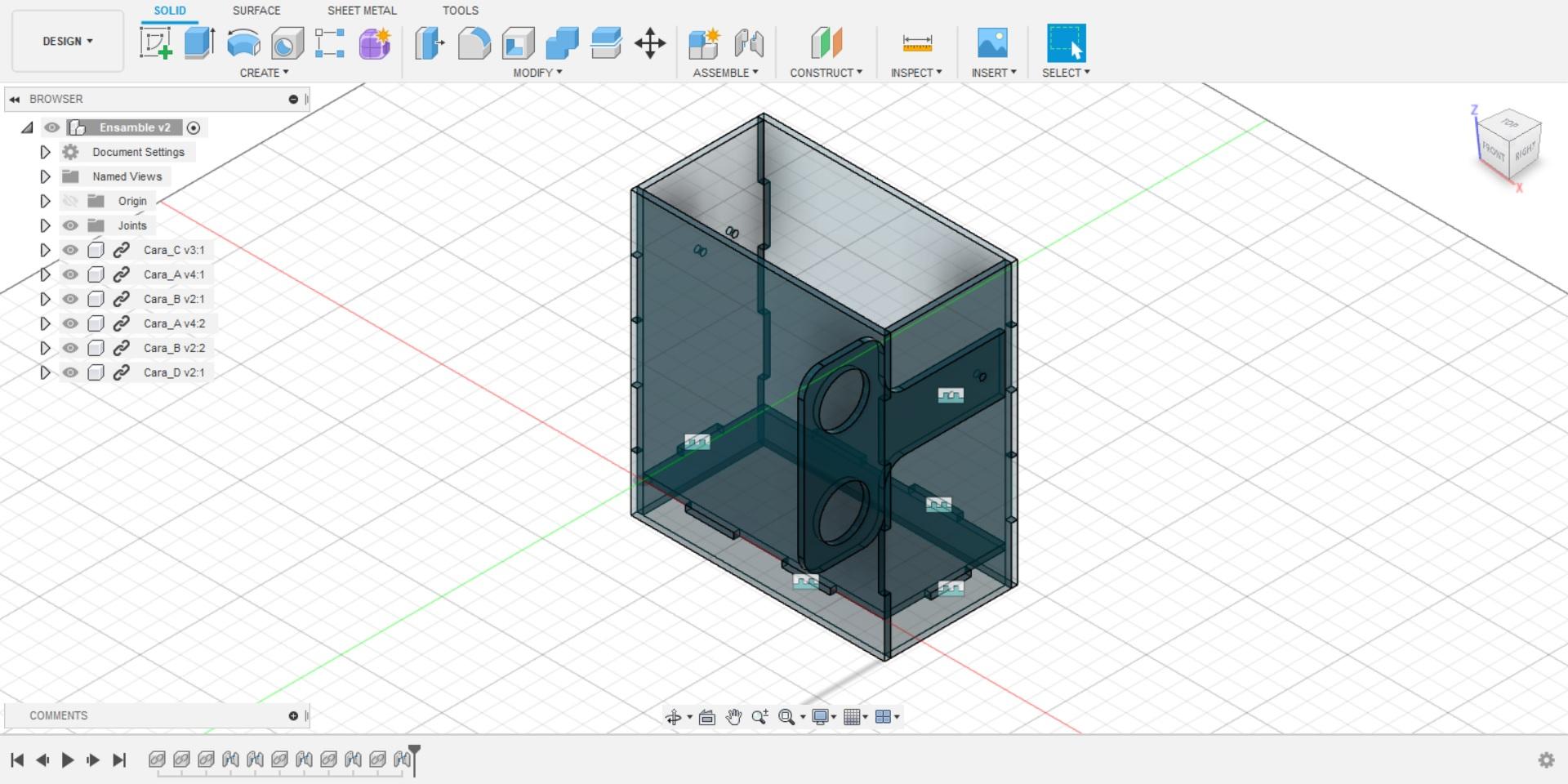Viewport: 1568px width, 784px height.
Task: Jump to timeline beginning
Action: (17, 760)
